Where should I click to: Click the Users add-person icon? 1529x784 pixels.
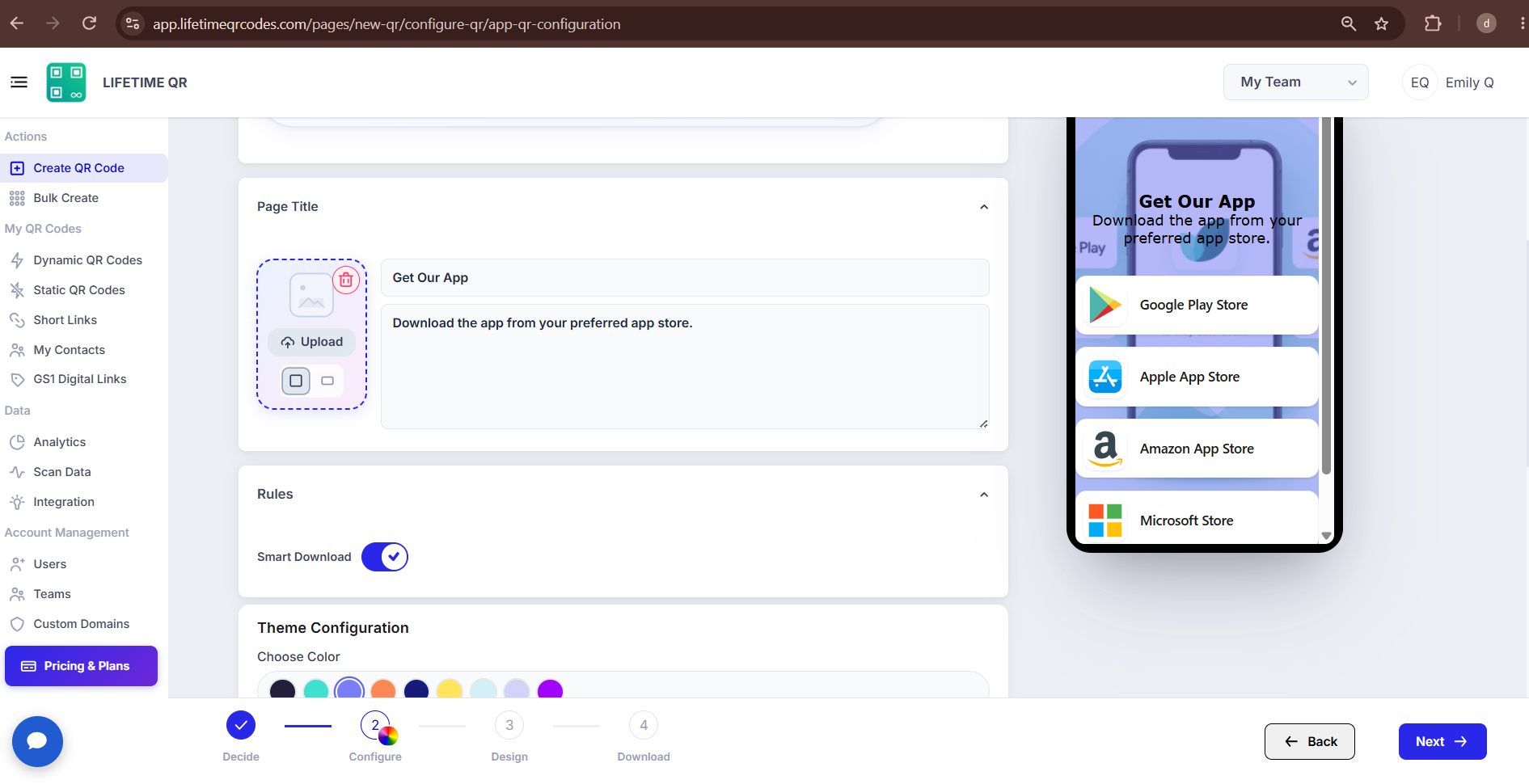coord(17,564)
